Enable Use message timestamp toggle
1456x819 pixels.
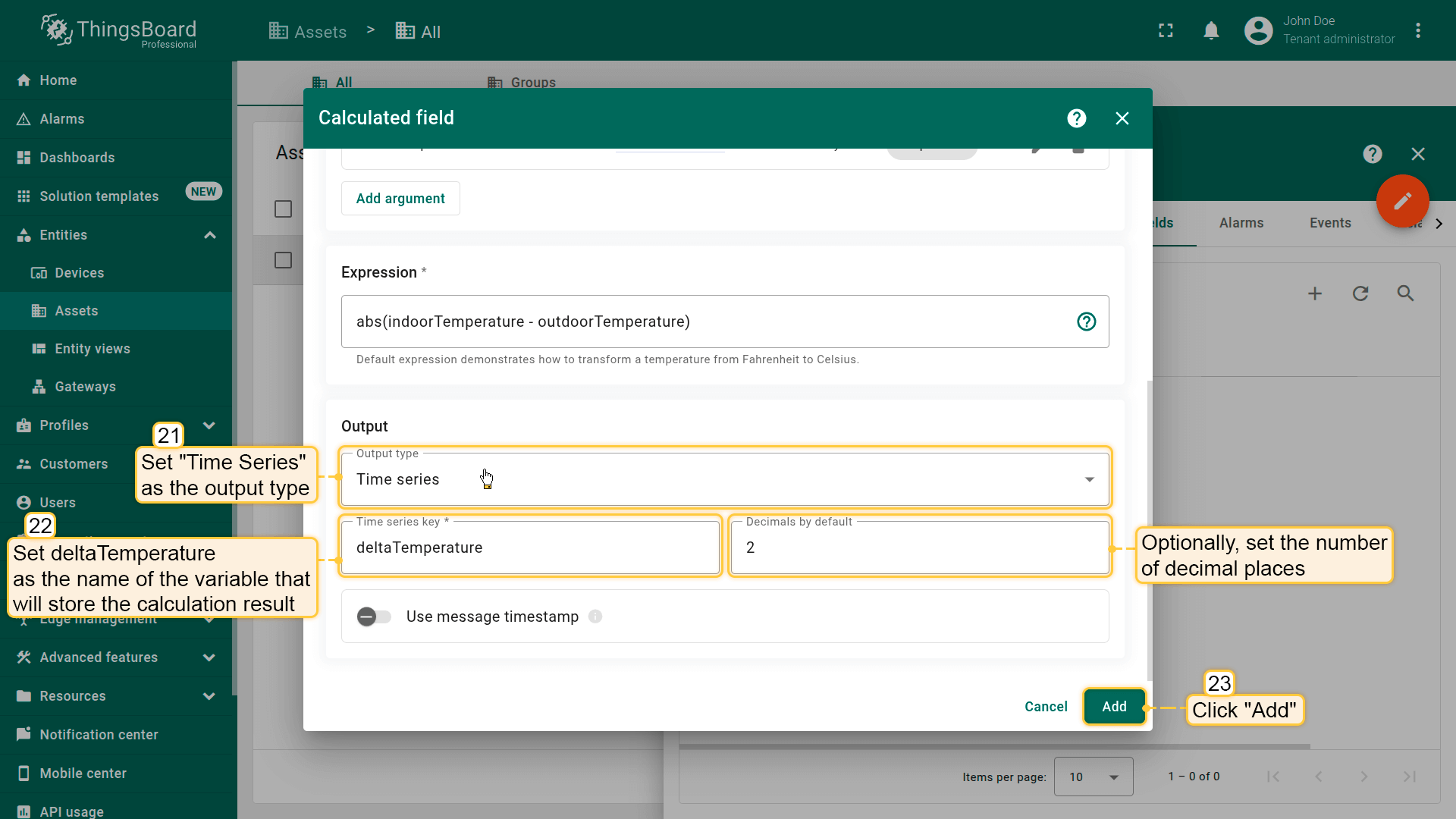tap(374, 617)
